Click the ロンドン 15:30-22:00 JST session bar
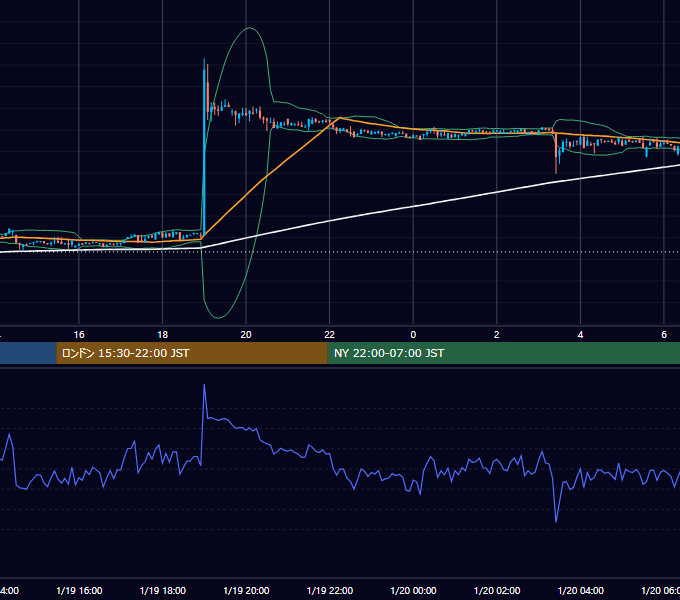 pyautogui.click(x=192, y=353)
